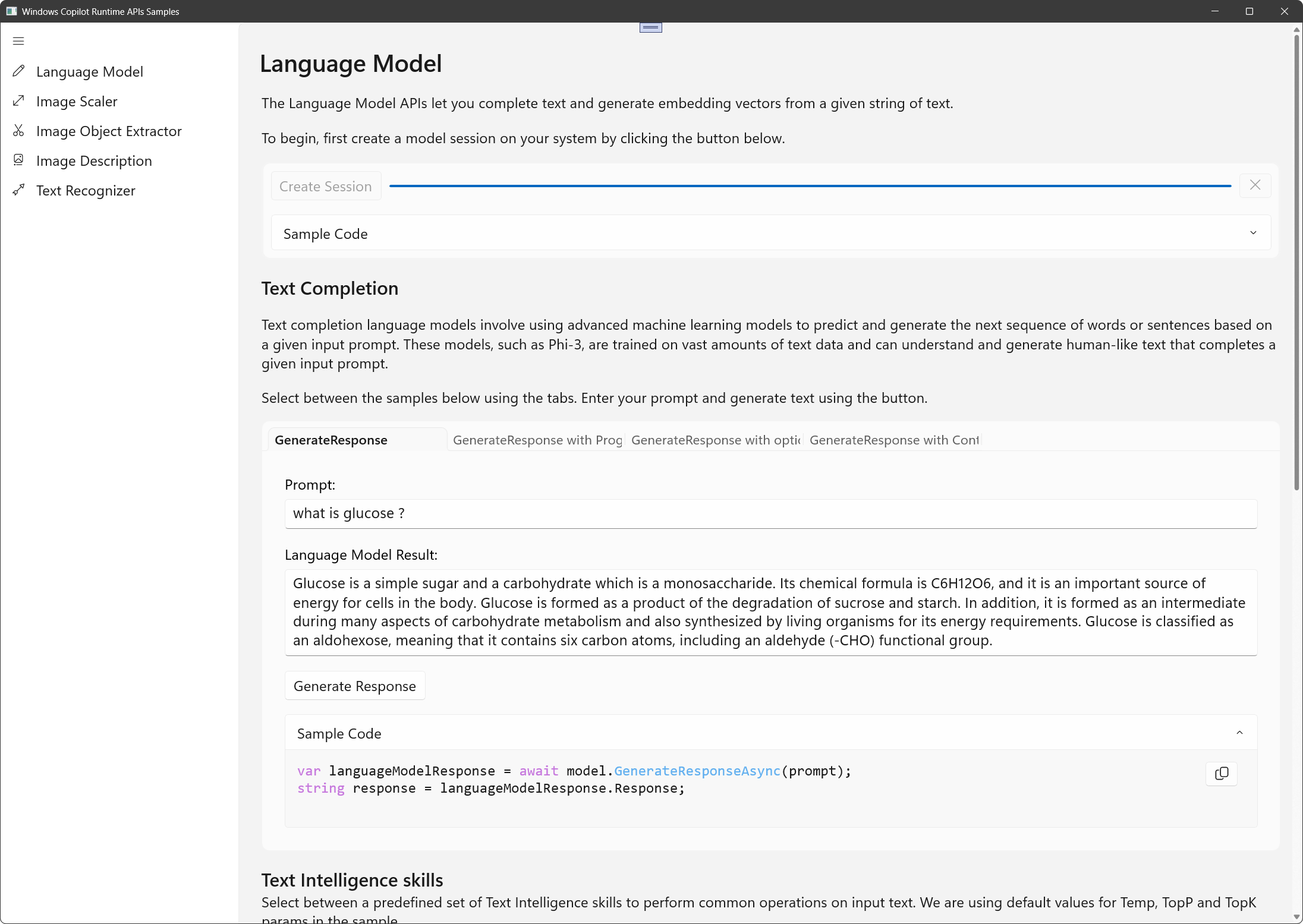The image size is (1303, 924).
Task: Click the Image Object Extractor scissors icon
Action: click(x=19, y=131)
